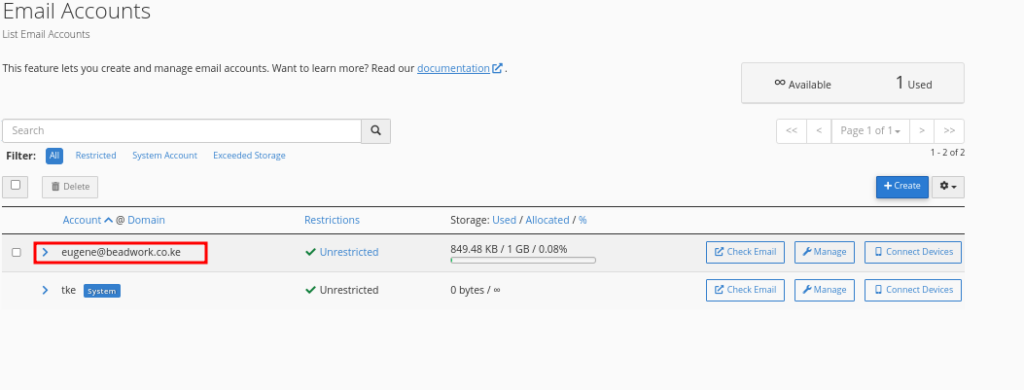Go to the first page arrows

(792, 131)
